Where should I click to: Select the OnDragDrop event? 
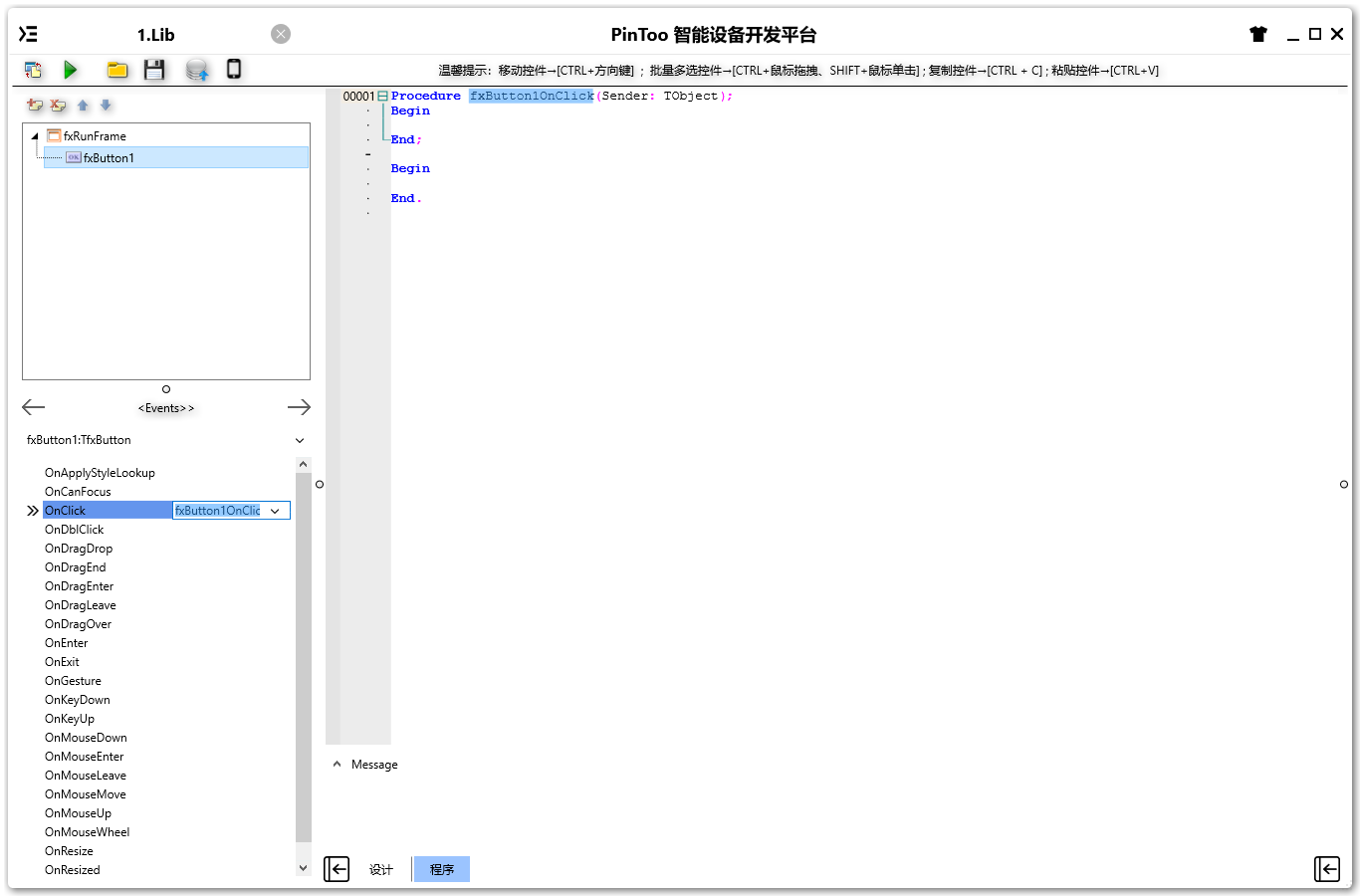[79, 549]
